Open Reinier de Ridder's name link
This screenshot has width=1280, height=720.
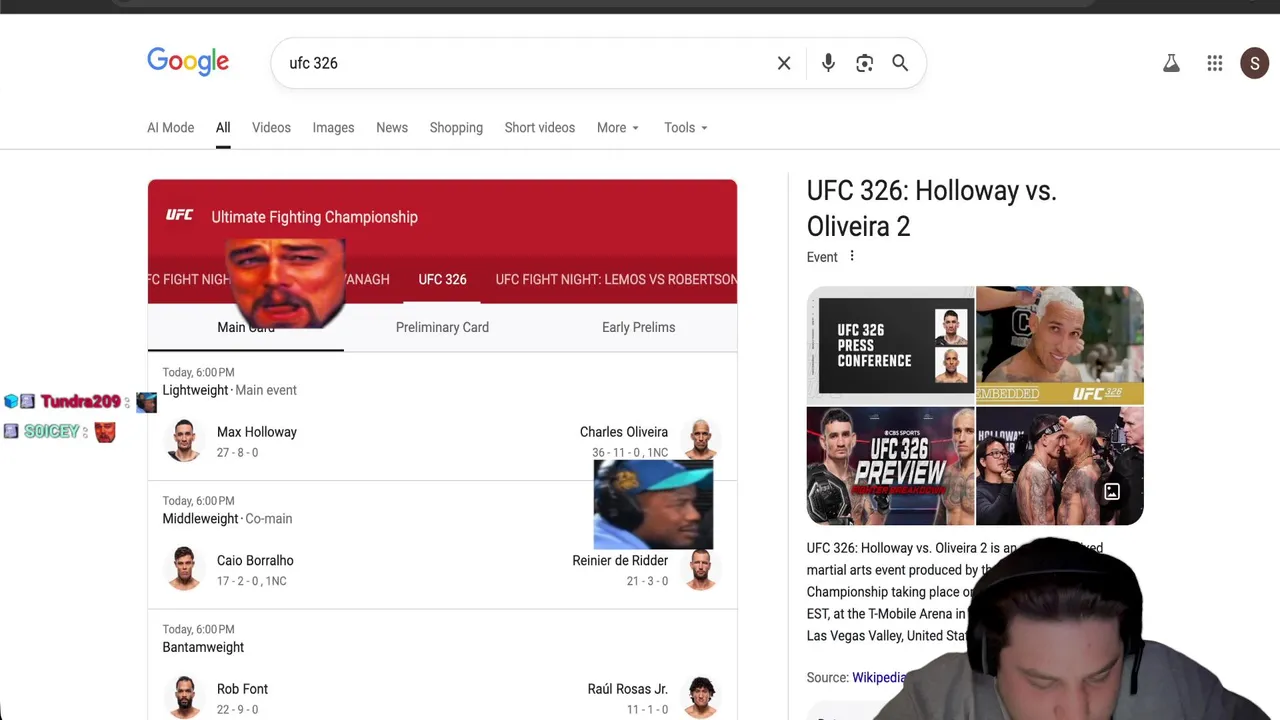pos(620,561)
